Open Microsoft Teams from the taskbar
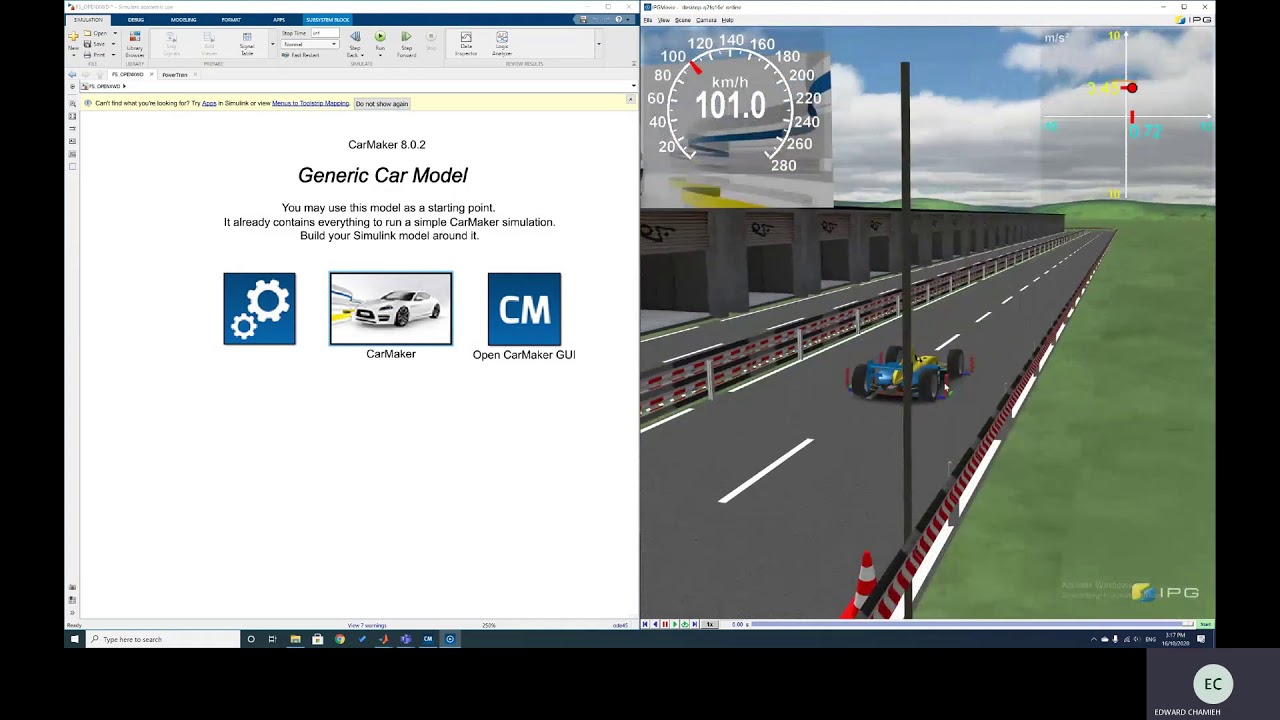 [406, 639]
